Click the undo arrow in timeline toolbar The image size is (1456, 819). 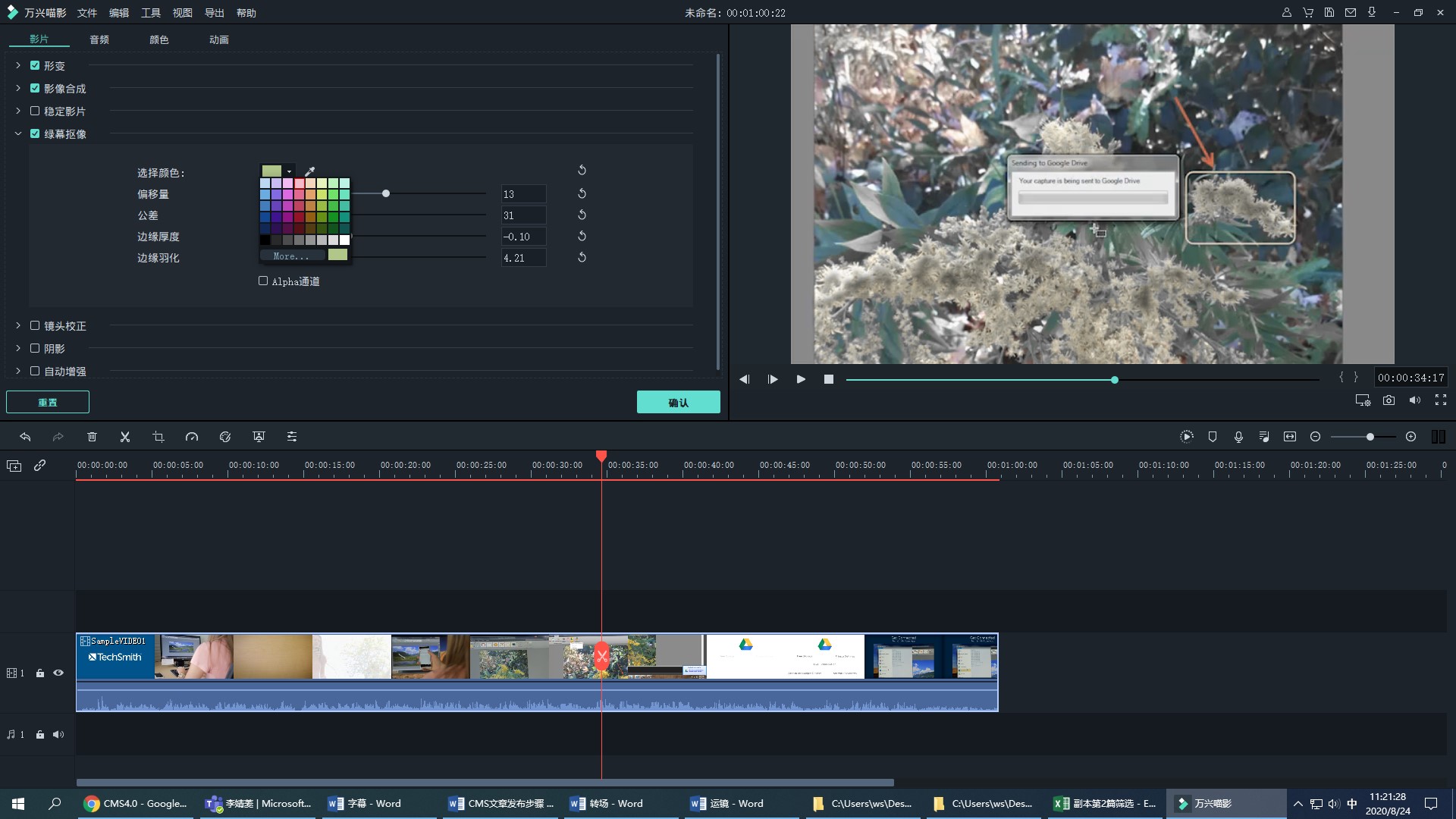tap(25, 437)
